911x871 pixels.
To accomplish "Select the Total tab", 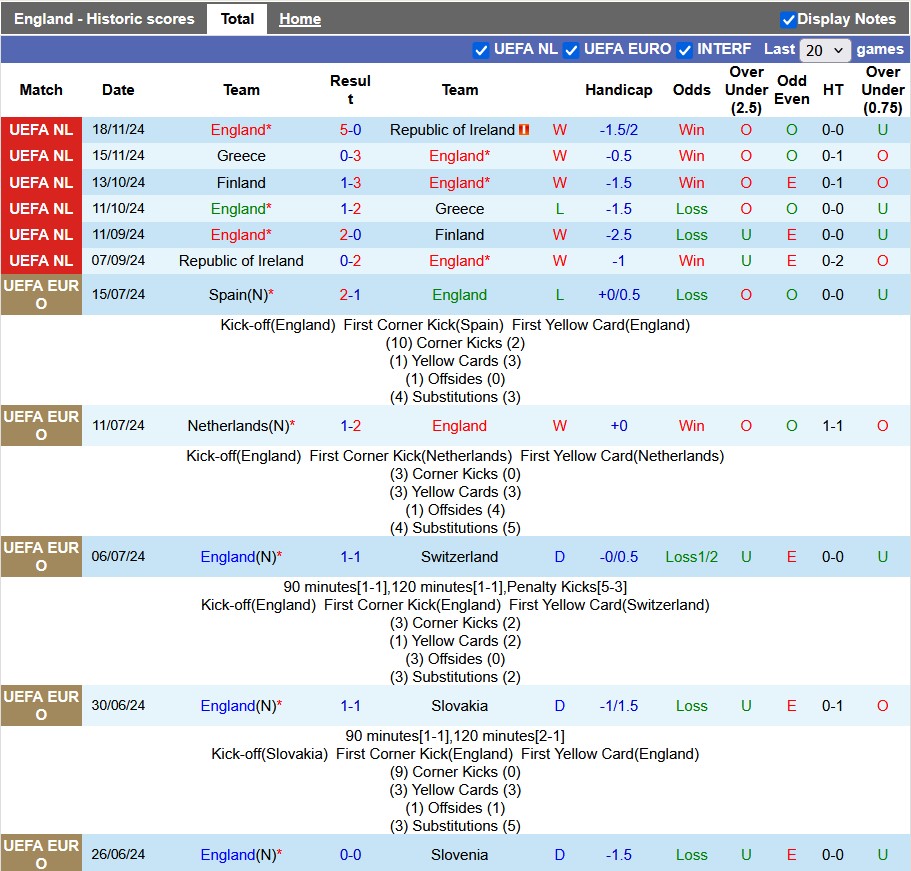I will [x=237, y=19].
